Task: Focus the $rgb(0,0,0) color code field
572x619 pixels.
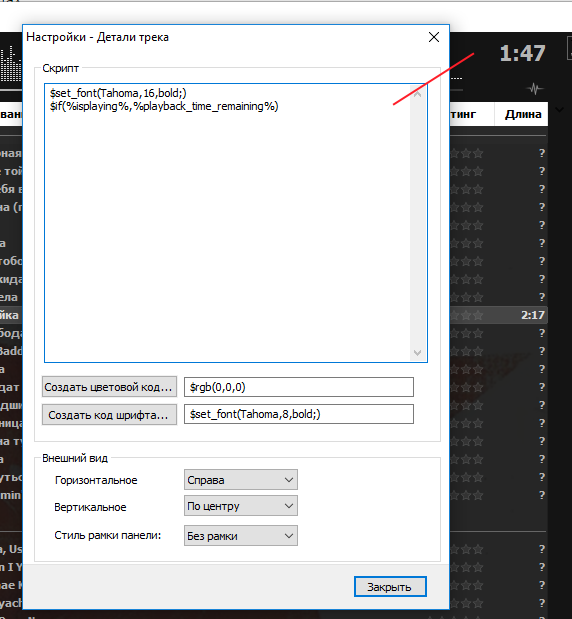Action: pyautogui.click(x=299, y=387)
